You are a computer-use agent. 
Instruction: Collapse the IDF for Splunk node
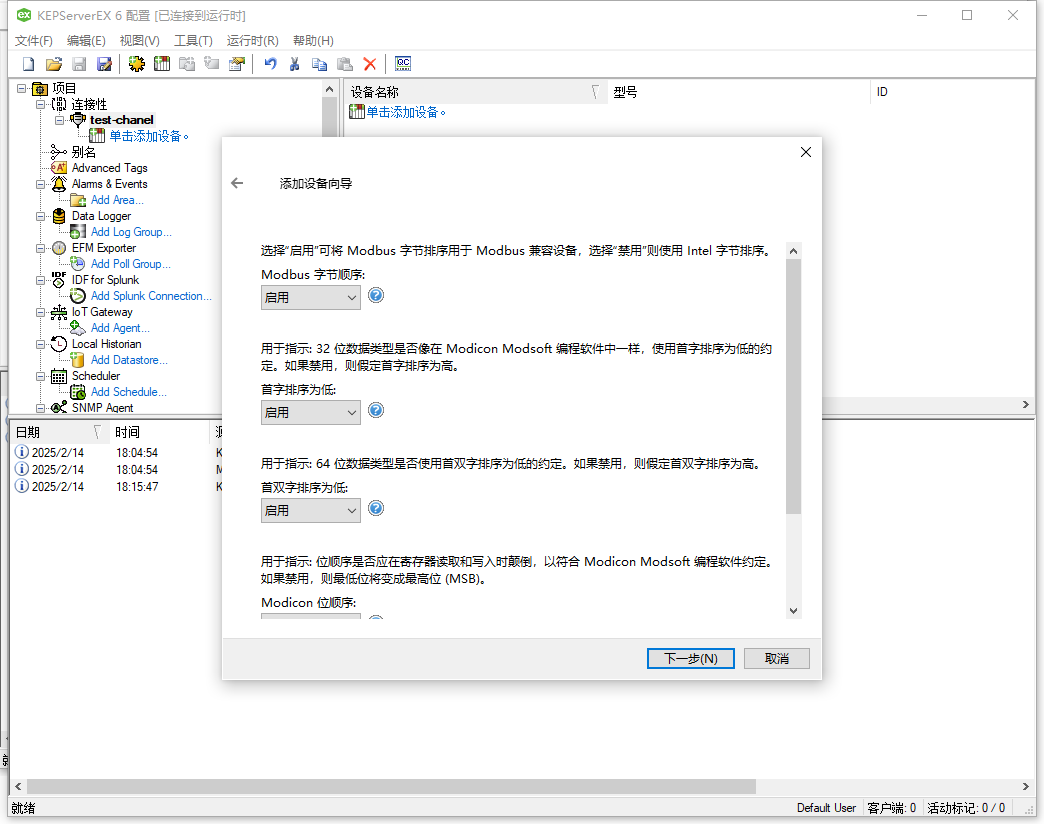click(x=41, y=280)
